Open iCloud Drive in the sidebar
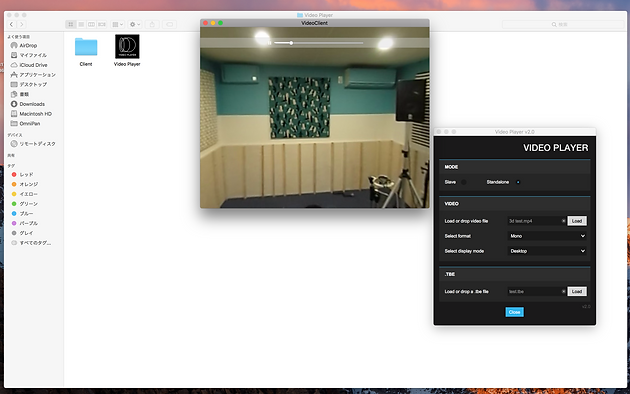 (x=34, y=65)
